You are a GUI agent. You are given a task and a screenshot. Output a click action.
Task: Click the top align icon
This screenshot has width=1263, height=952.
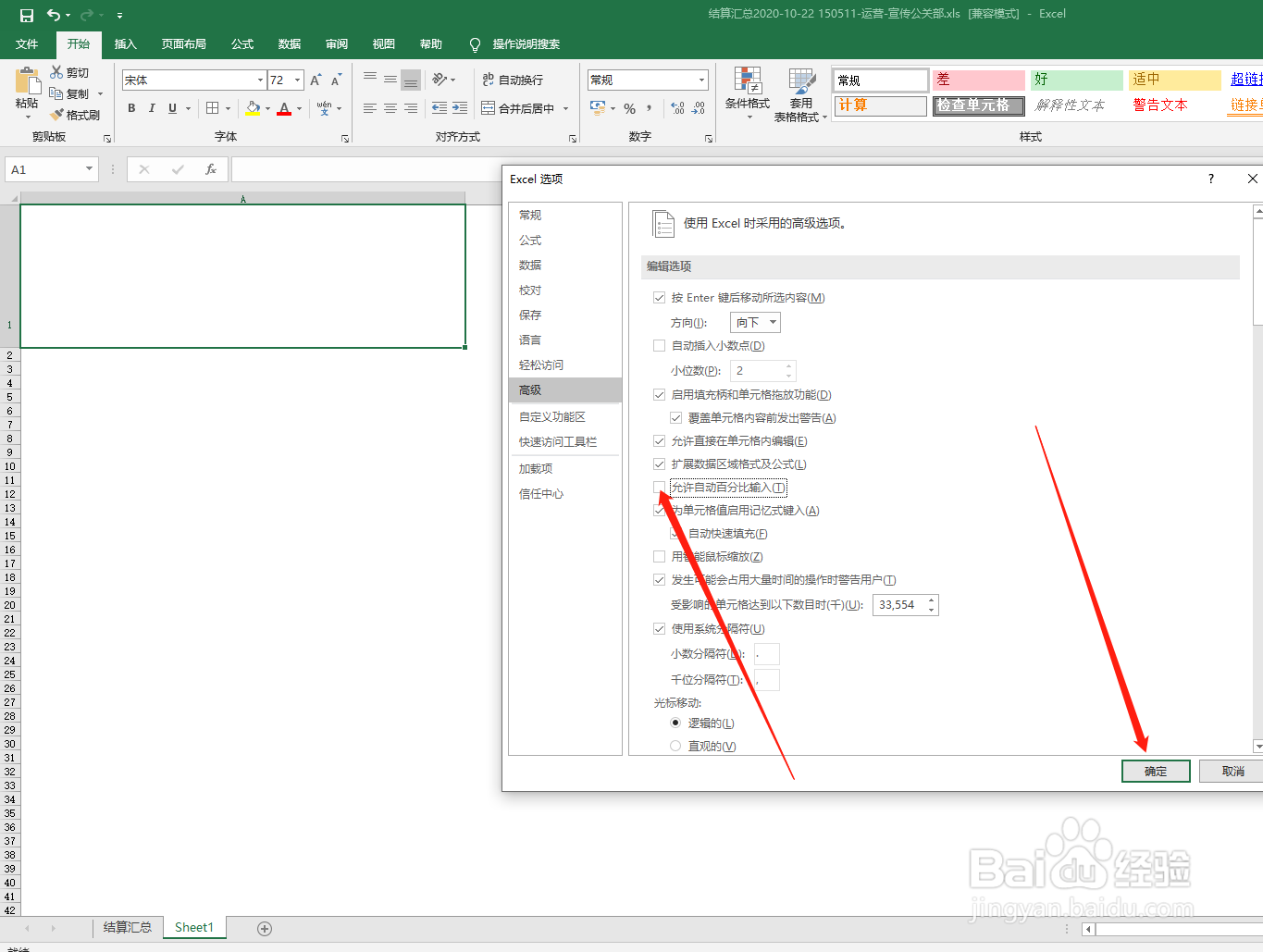point(370,80)
